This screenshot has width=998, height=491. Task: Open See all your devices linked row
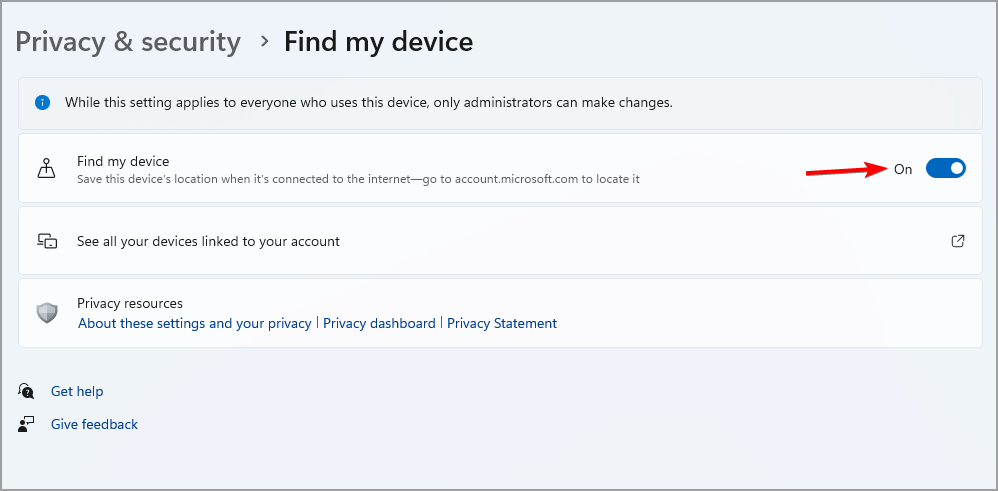pos(208,241)
